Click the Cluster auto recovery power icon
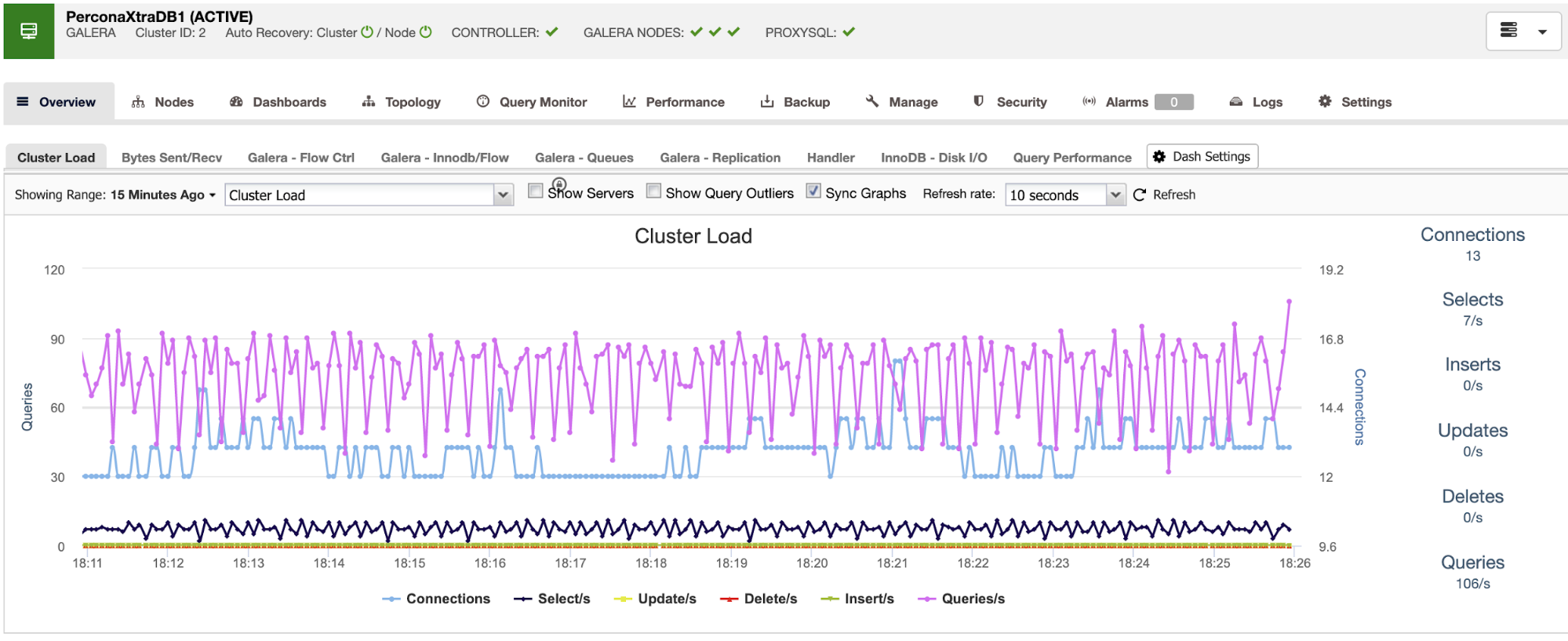Screen dimensions: 1568x641 367,32
